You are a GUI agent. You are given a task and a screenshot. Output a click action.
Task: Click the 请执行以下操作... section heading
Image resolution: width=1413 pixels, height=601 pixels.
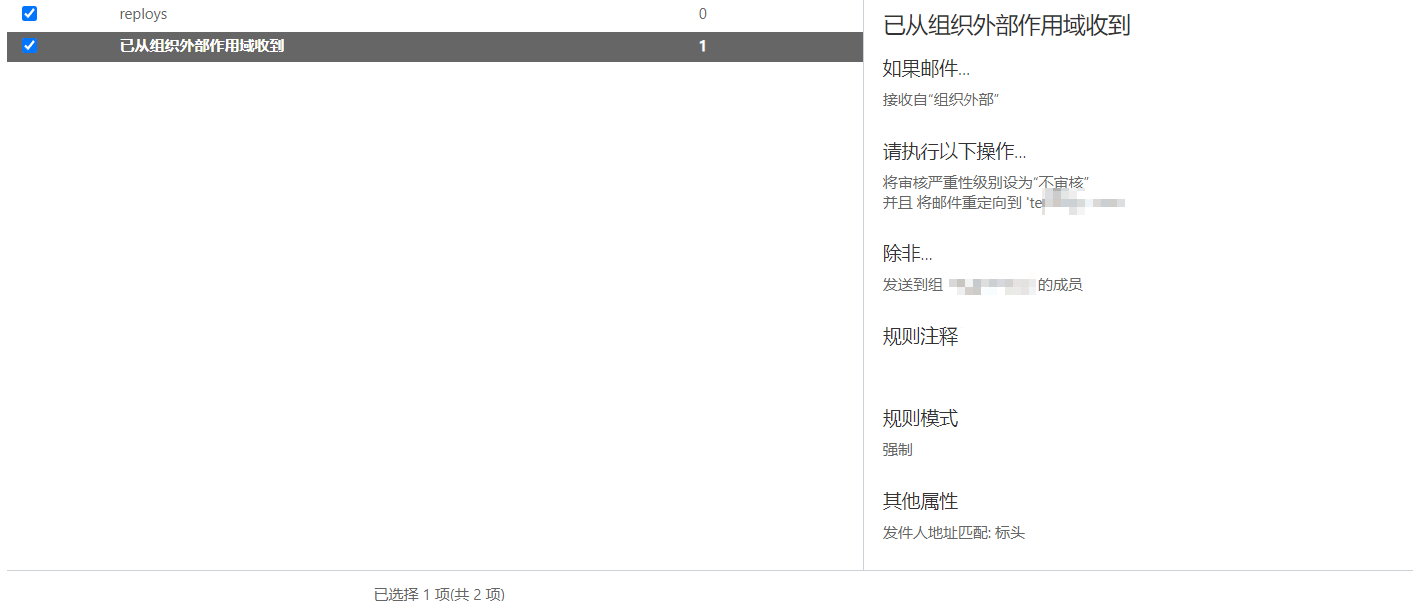[954, 152]
